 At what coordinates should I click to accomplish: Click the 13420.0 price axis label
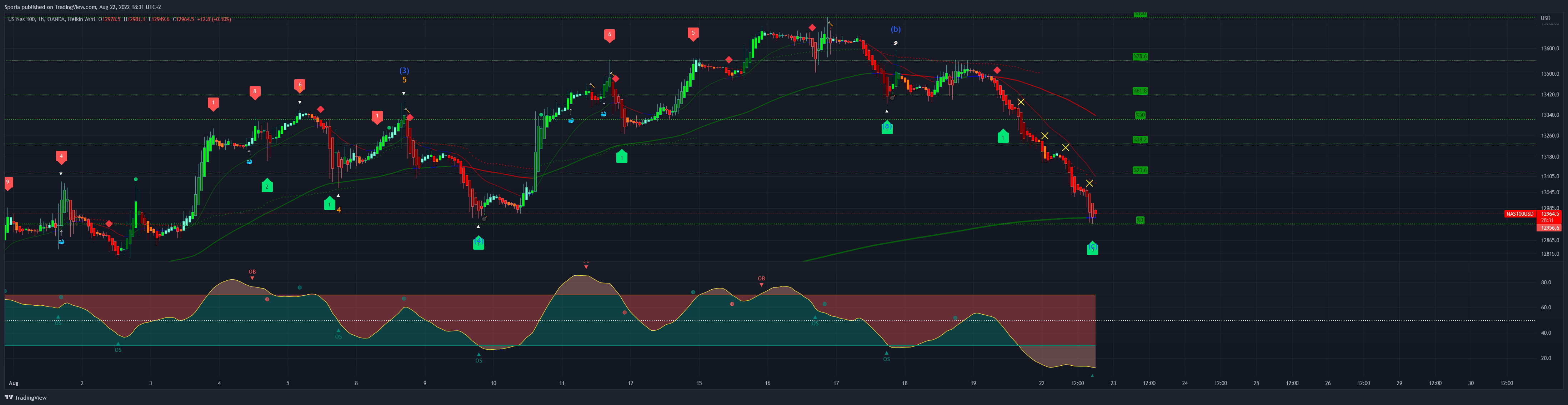point(1551,95)
